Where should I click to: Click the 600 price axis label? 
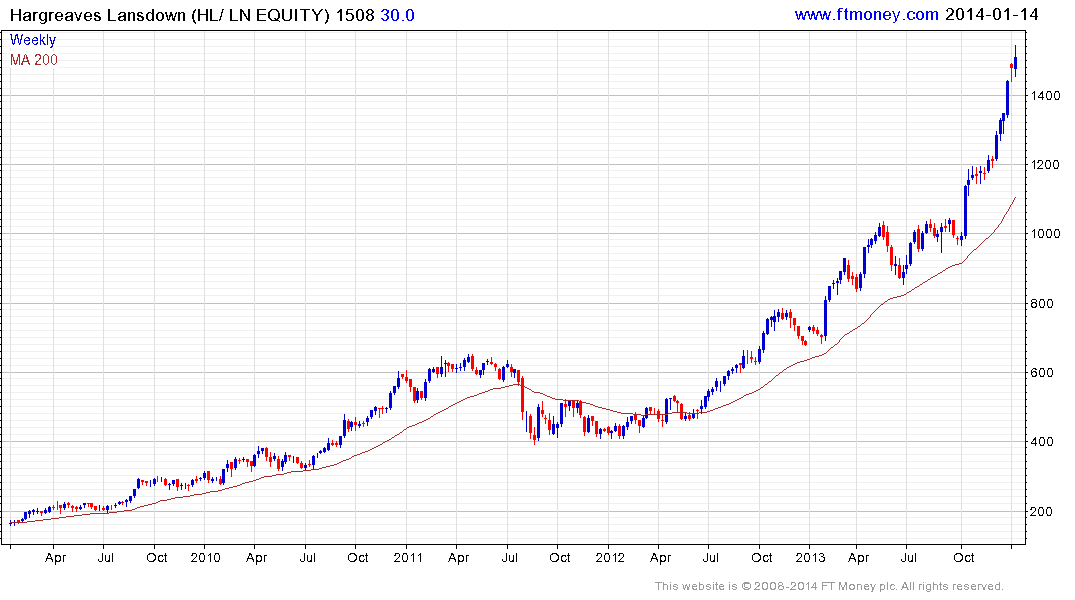(1042, 373)
